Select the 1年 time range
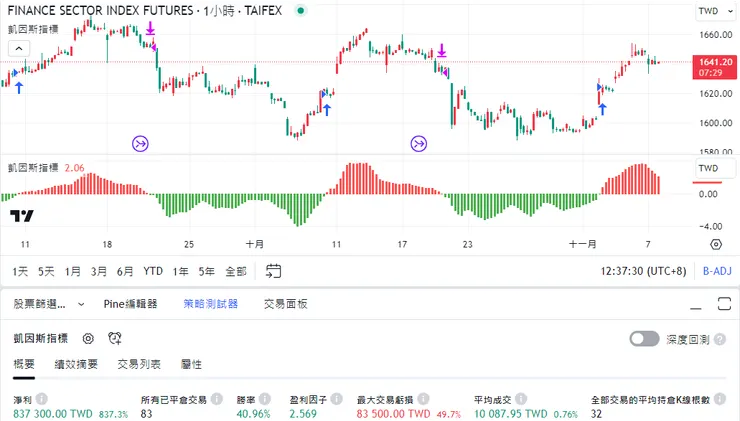Screen dimensions: 740x421 tap(180, 271)
